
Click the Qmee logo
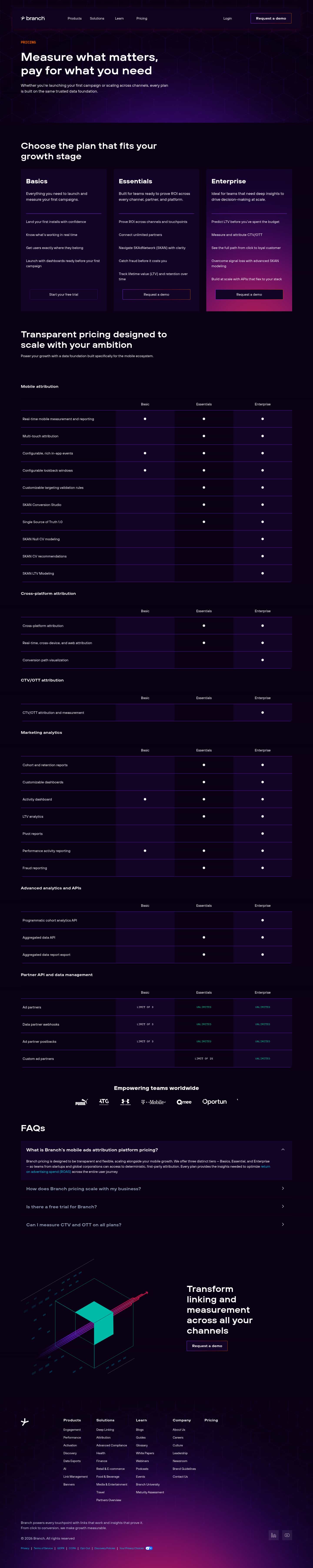click(x=184, y=1102)
